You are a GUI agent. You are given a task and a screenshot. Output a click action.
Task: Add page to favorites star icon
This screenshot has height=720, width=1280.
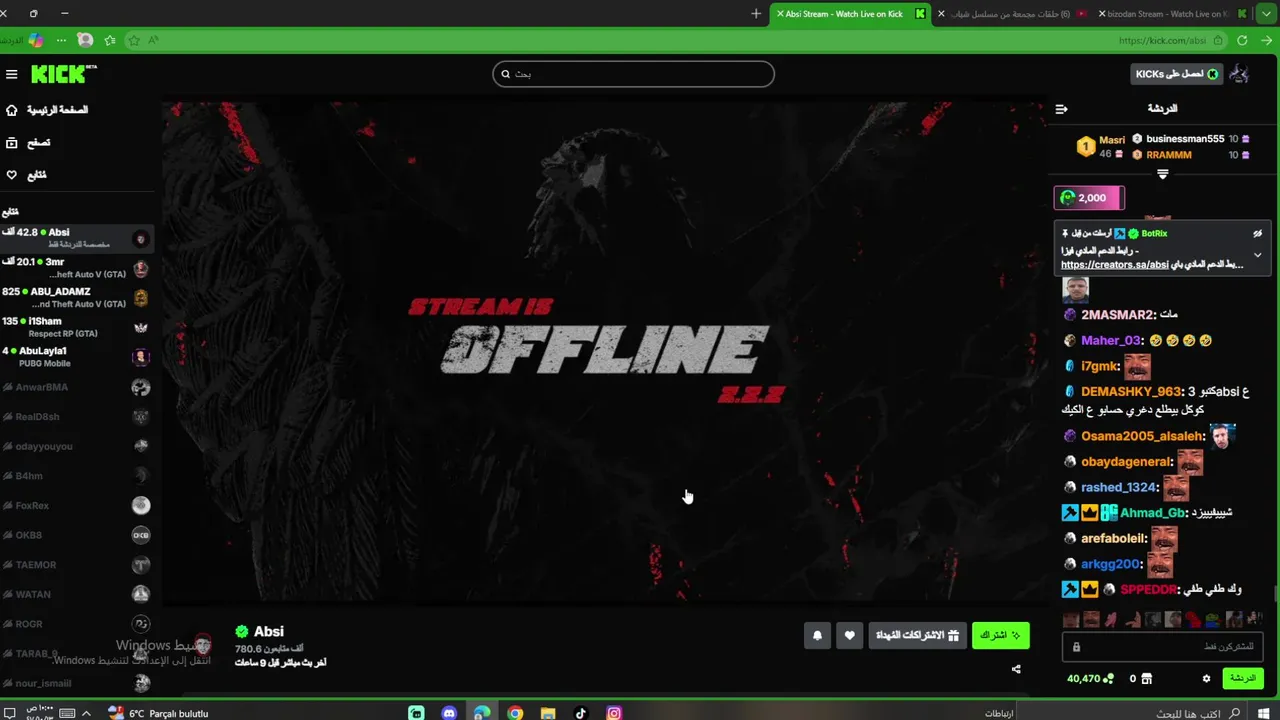click(x=133, y=40)
